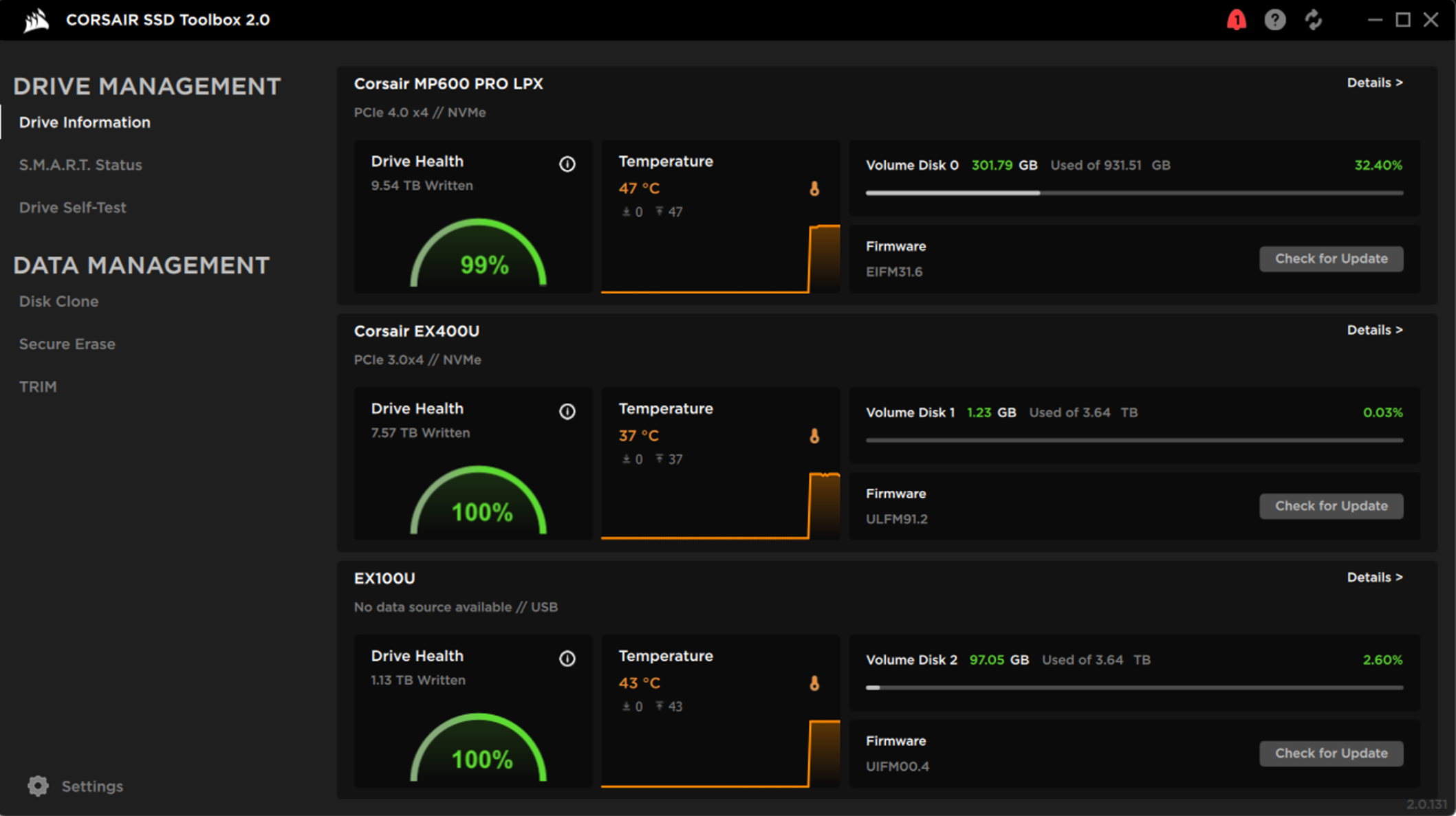Click the 301.79 GB used value
Viewport: 1456px width, 816px height.
click(x=1004, y=165)
